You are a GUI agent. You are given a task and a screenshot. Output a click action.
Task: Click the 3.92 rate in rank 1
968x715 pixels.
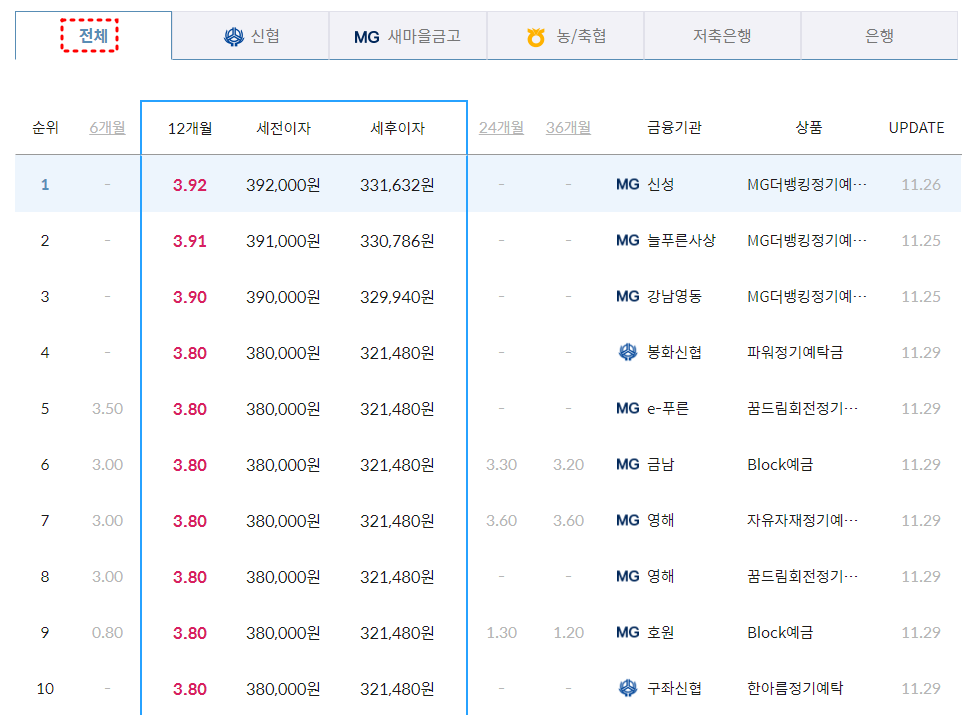pyautogui.click(x=190, y=185)
